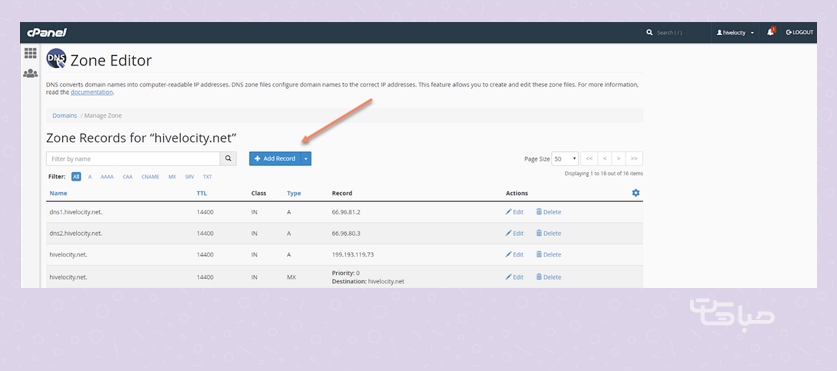Open the table settings gear
This screenshot has height=371, width=837.
[x=635, y=193]
